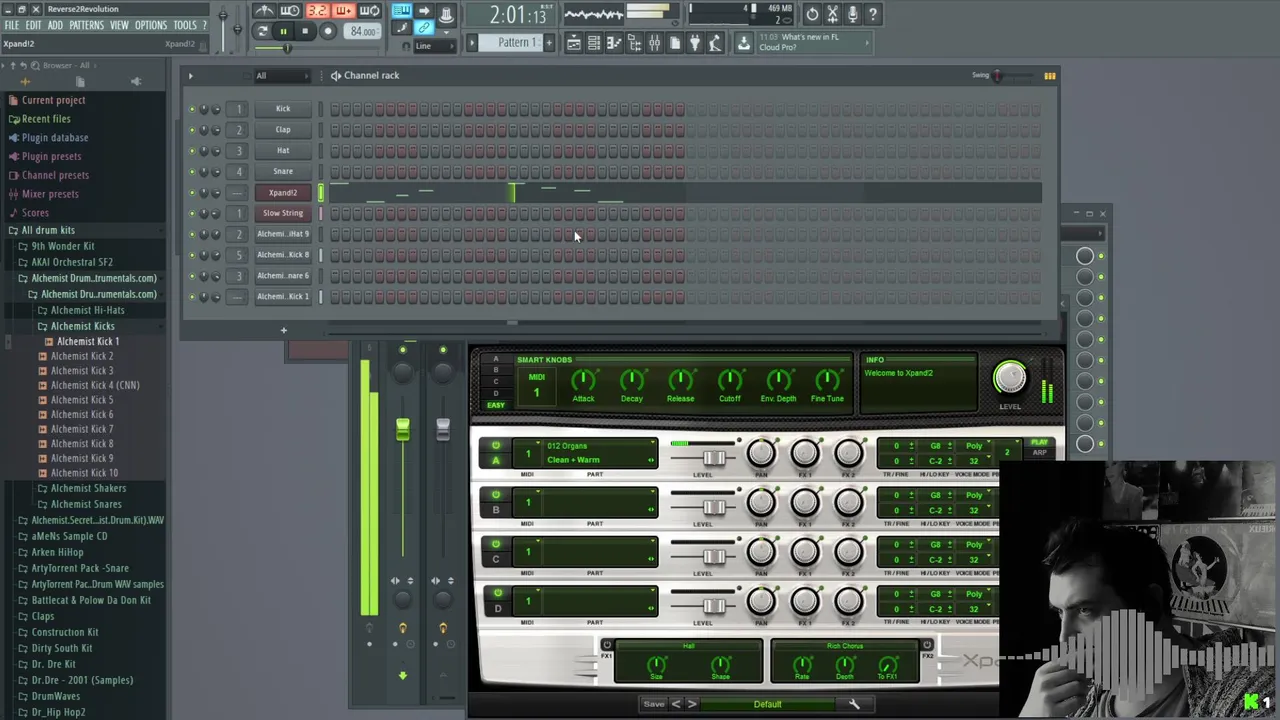Click Save button in Xpand!2 preset bar
This screenshot has height=720, width=1280.
654,704
